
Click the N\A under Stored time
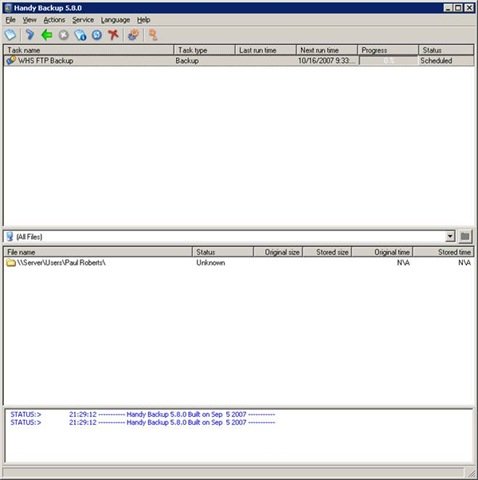[464, 263]
